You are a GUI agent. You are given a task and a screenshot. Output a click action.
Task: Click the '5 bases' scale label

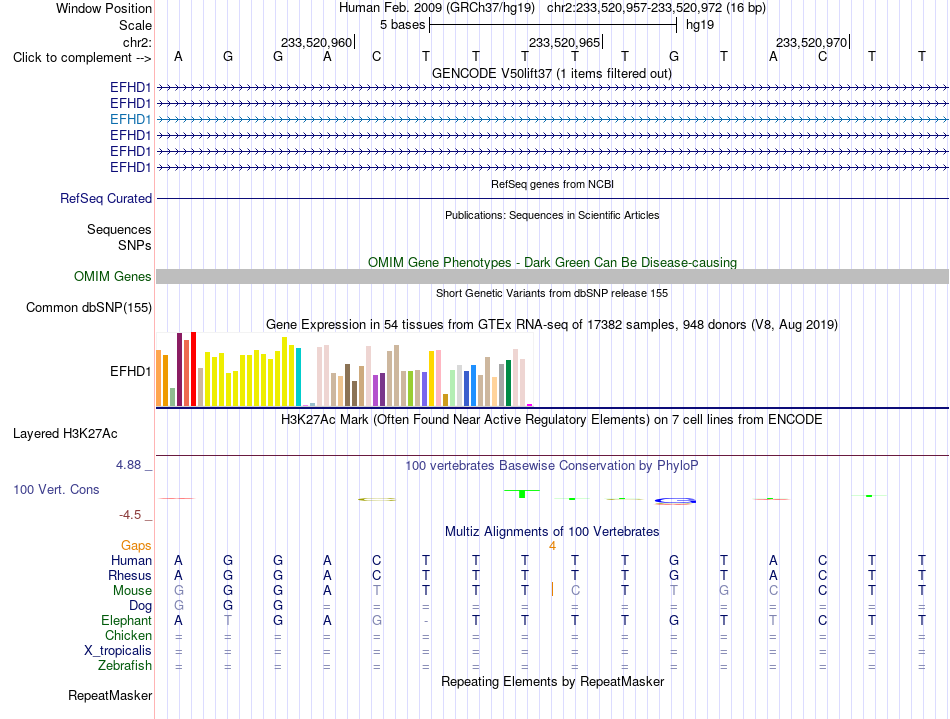[402, 25]
